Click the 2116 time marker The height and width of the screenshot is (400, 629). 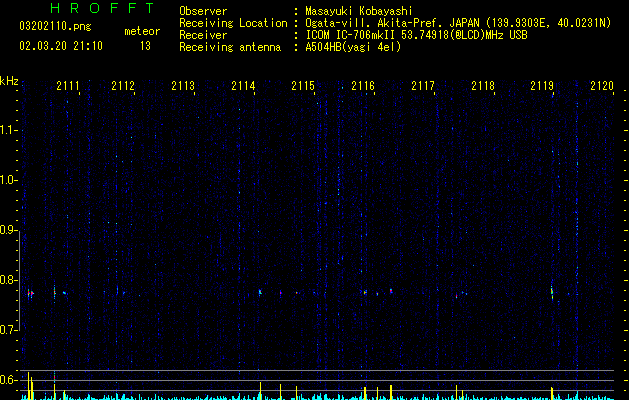click(x=363, y=86)
